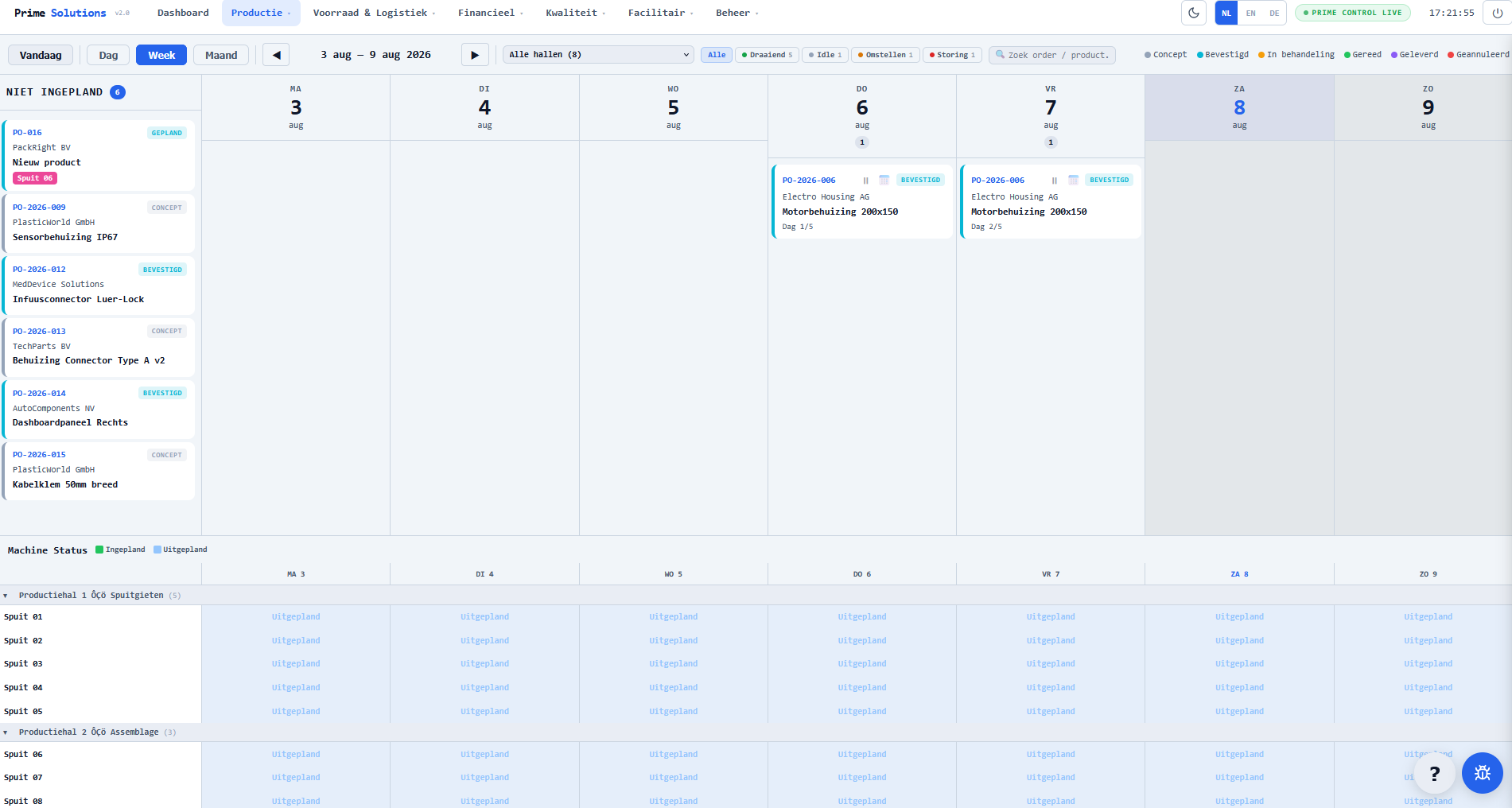Select the Monday 3 aug day header
Viewport: 1512px width, 808px height.
(296, 108)
